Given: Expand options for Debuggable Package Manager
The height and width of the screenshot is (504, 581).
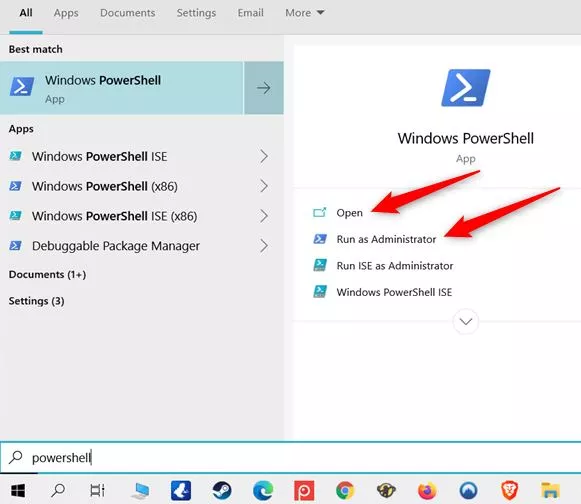Looking at the screenshot, I should [264, 246].
